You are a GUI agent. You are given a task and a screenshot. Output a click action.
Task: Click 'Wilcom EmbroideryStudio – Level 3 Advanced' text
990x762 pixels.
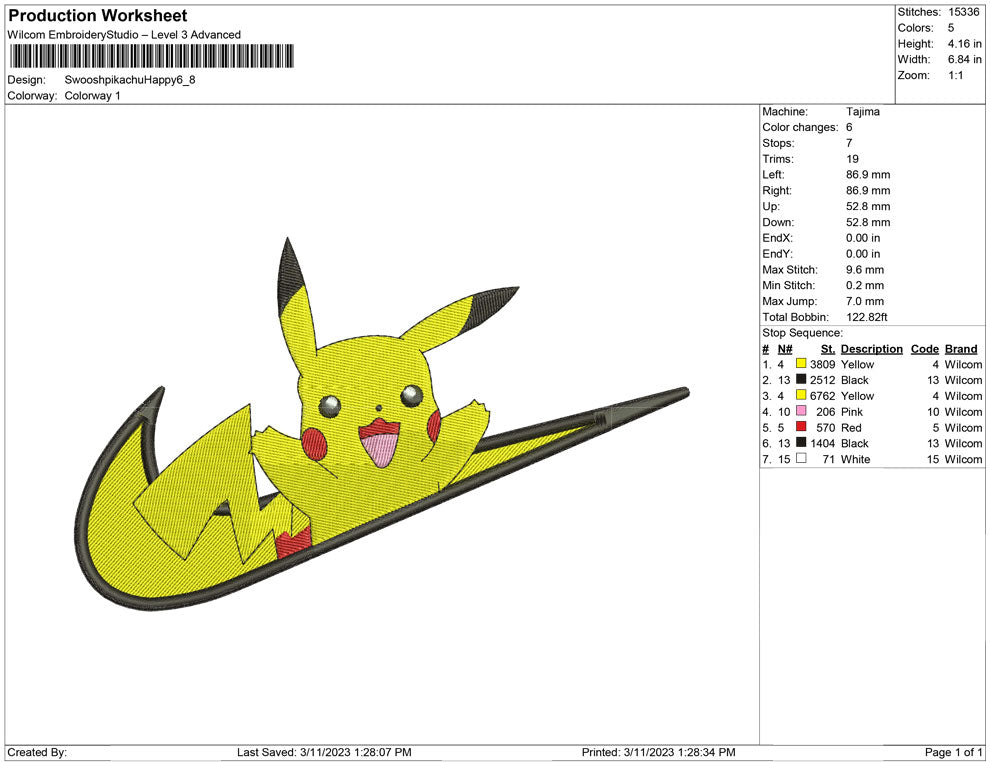tap(124, 35)
